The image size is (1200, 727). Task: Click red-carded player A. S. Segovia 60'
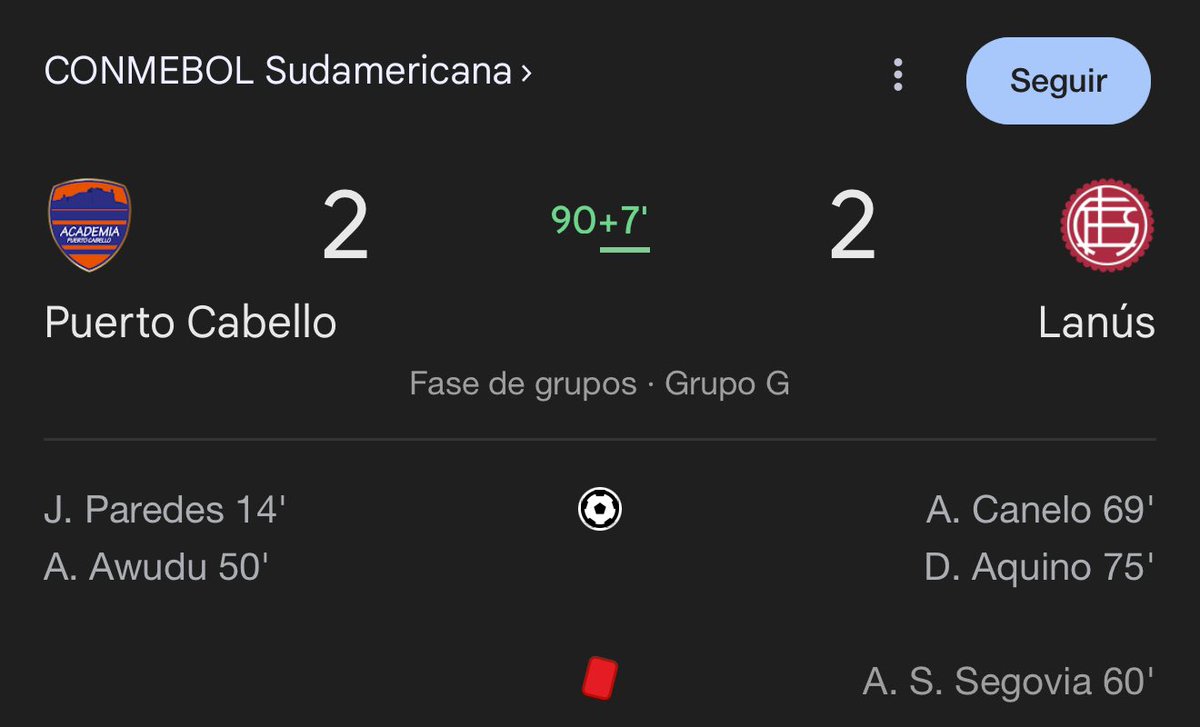[1008, 682]
